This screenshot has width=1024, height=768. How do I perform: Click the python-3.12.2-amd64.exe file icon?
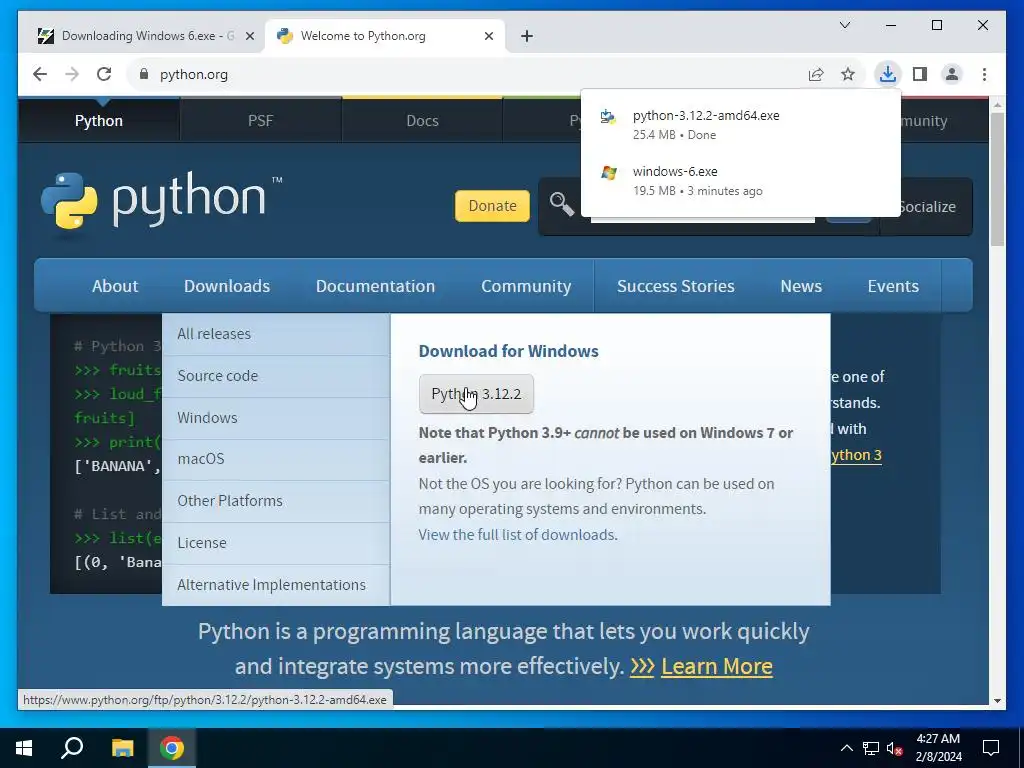[x=608, y=117]
